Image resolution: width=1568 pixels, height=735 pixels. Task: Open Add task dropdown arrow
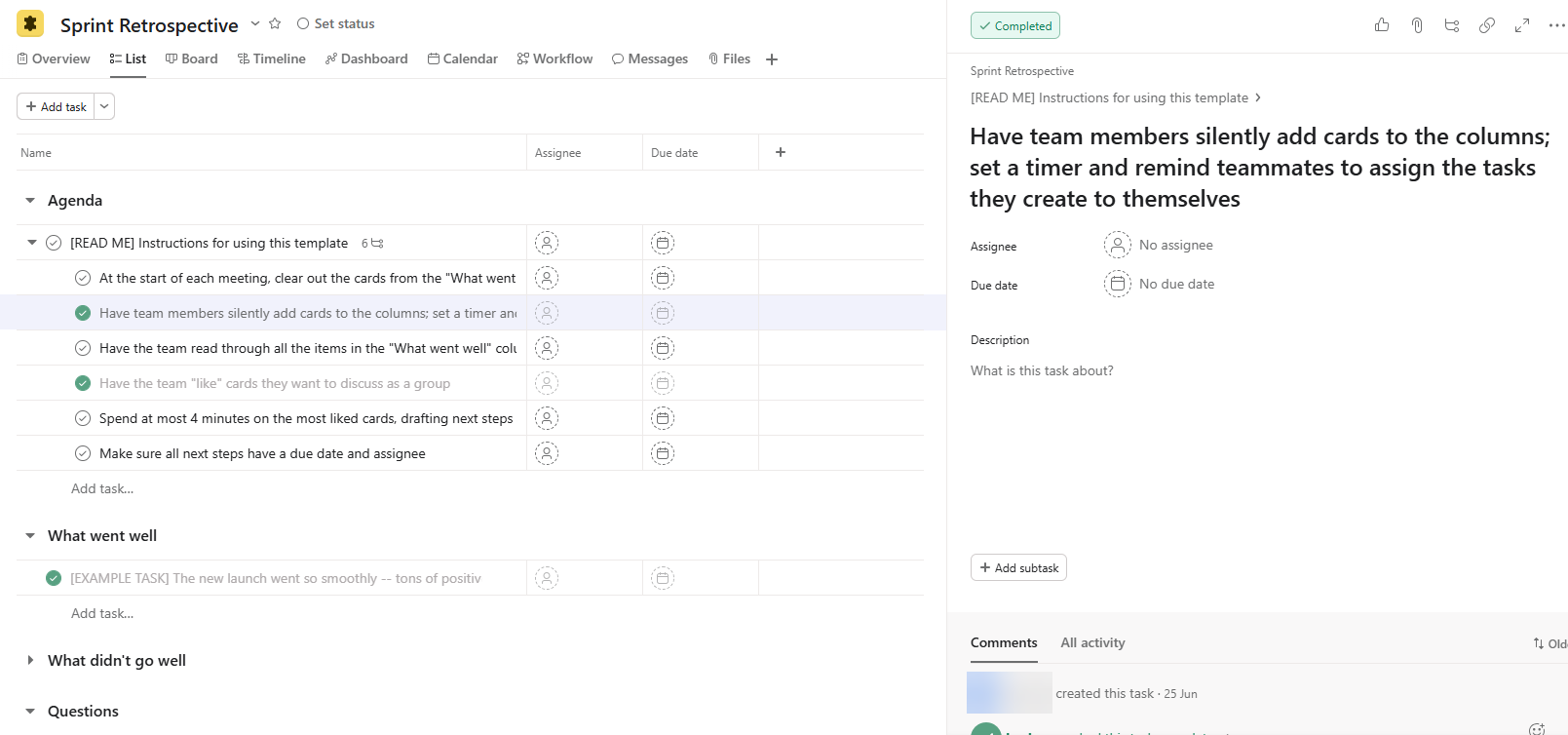[x=104, y=106]
